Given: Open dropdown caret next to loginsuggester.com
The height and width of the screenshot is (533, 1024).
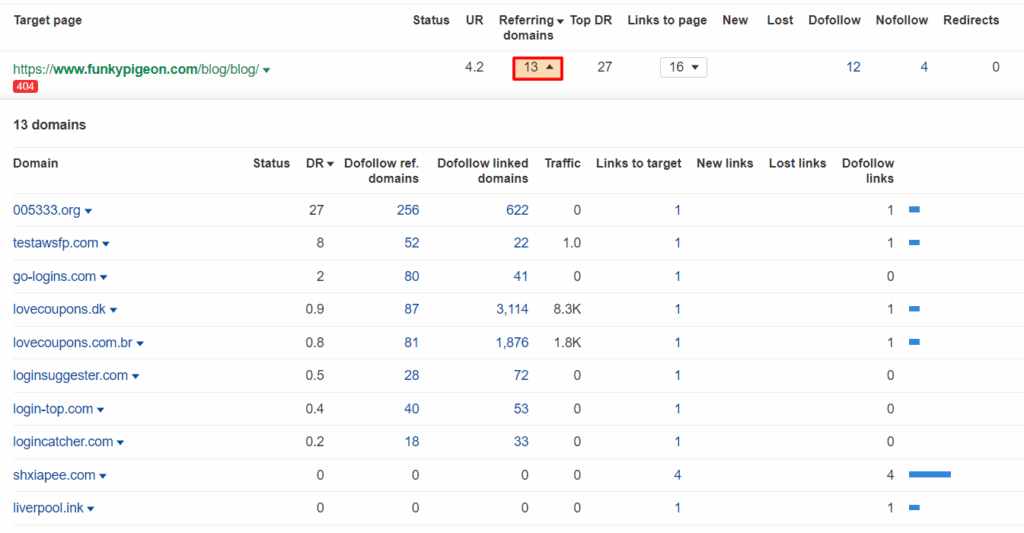Looking at the screenshot, I should 135,376.
